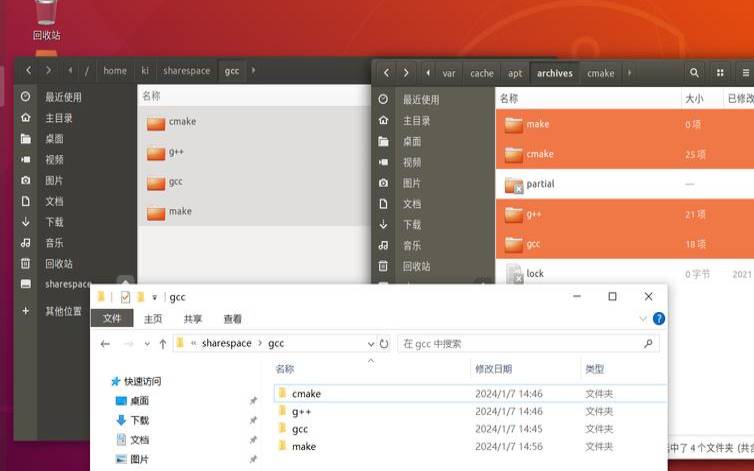754x471 pixels.
Task: Switch to the 主页 ribbon tab
Action: (153, 319)
